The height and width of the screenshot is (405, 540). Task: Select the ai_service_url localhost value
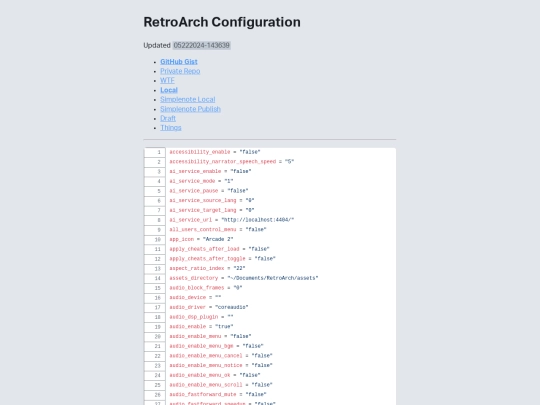coord(258,220)
